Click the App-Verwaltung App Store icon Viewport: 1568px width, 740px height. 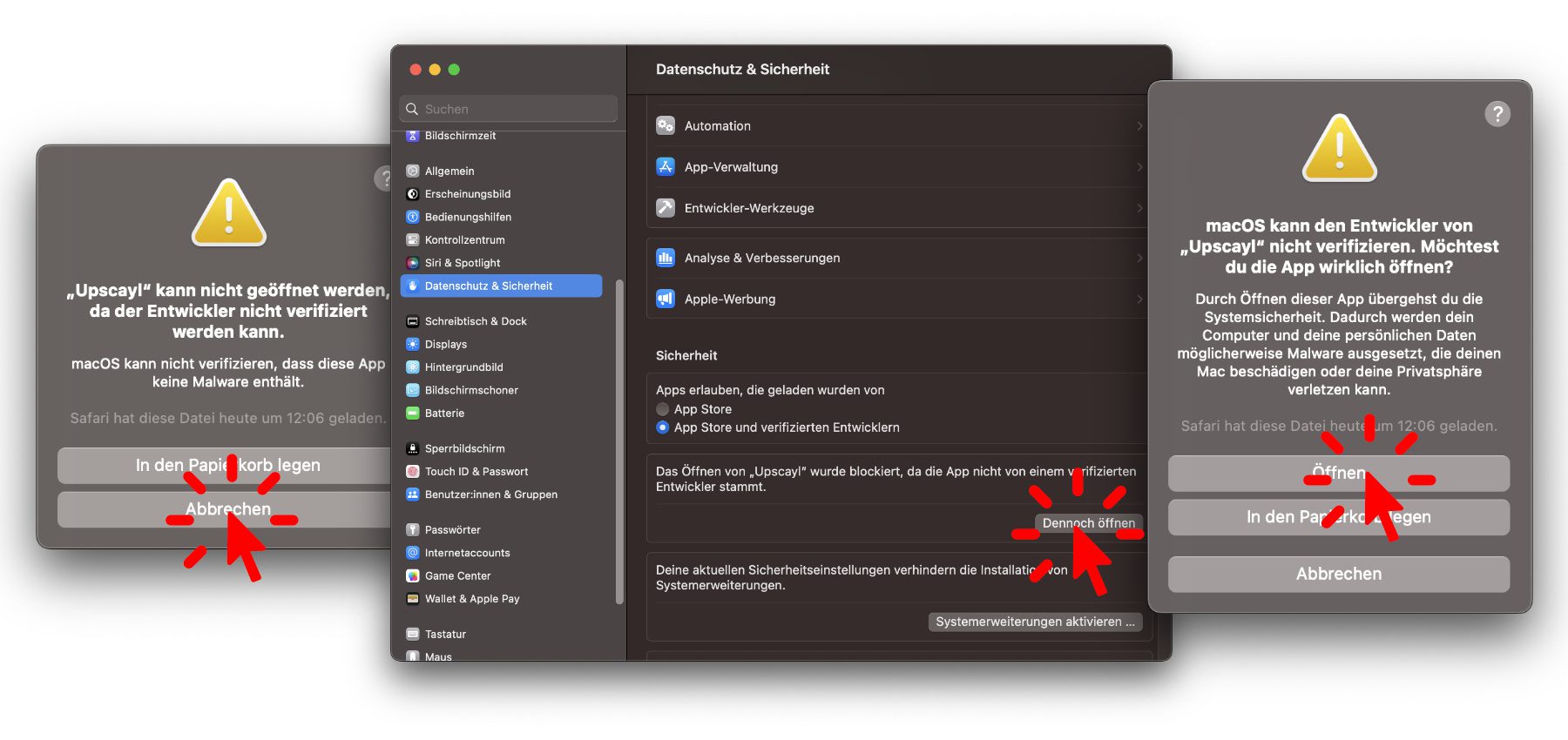tap(666, 166)
